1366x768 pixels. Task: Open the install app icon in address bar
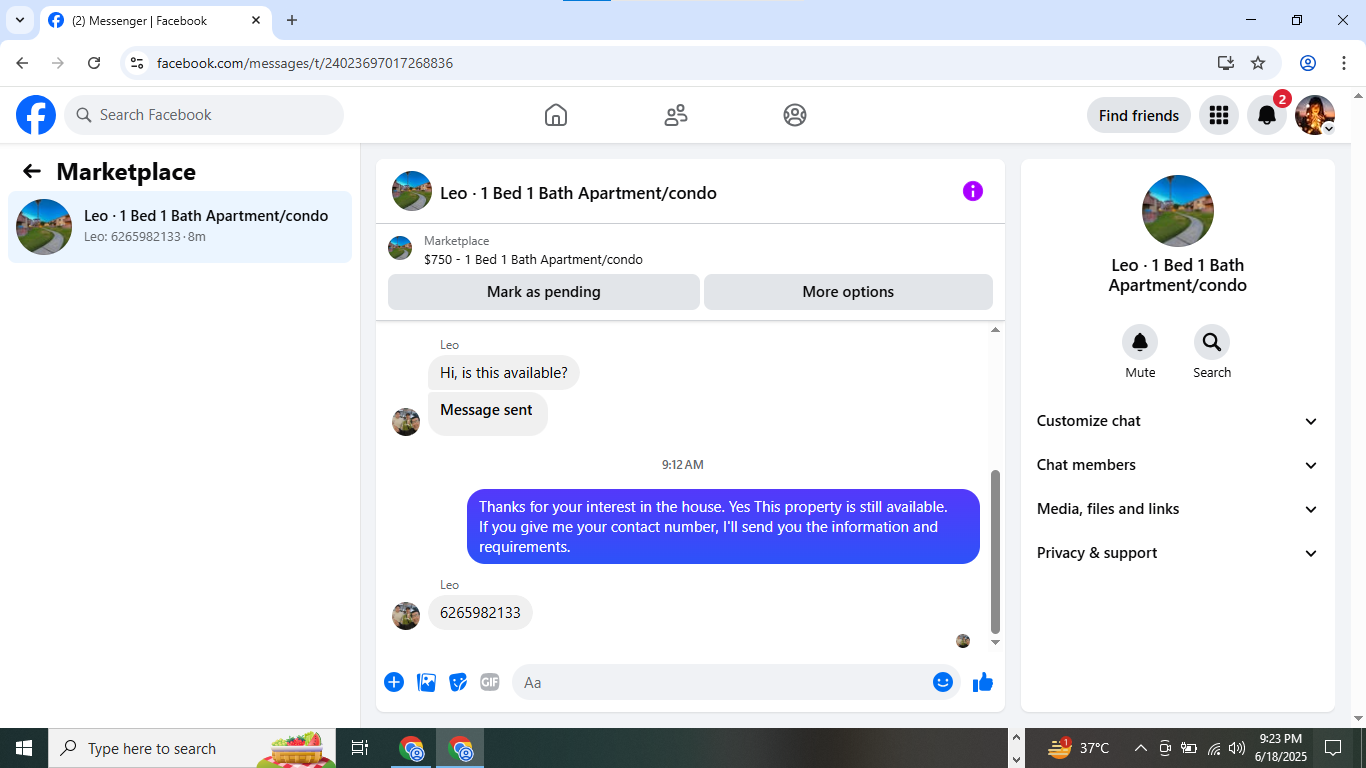click(x=1226, y=63)
